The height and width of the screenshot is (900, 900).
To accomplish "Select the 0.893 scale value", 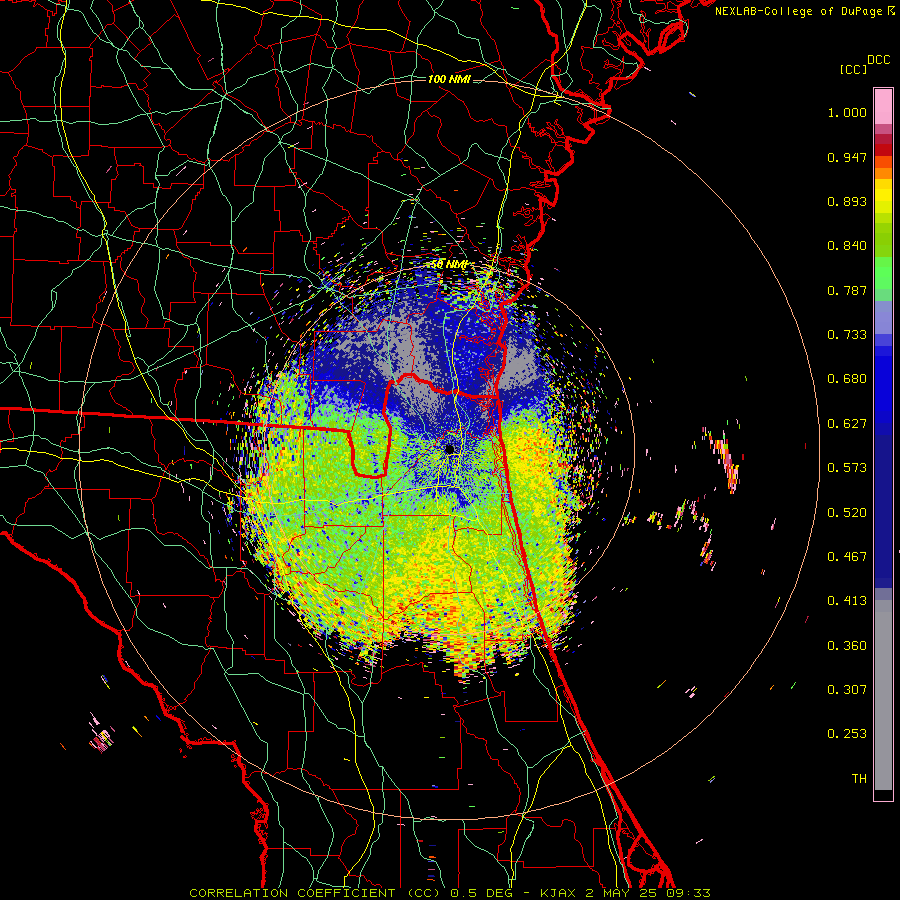I will pyautogui.click(x=847, y=201).
